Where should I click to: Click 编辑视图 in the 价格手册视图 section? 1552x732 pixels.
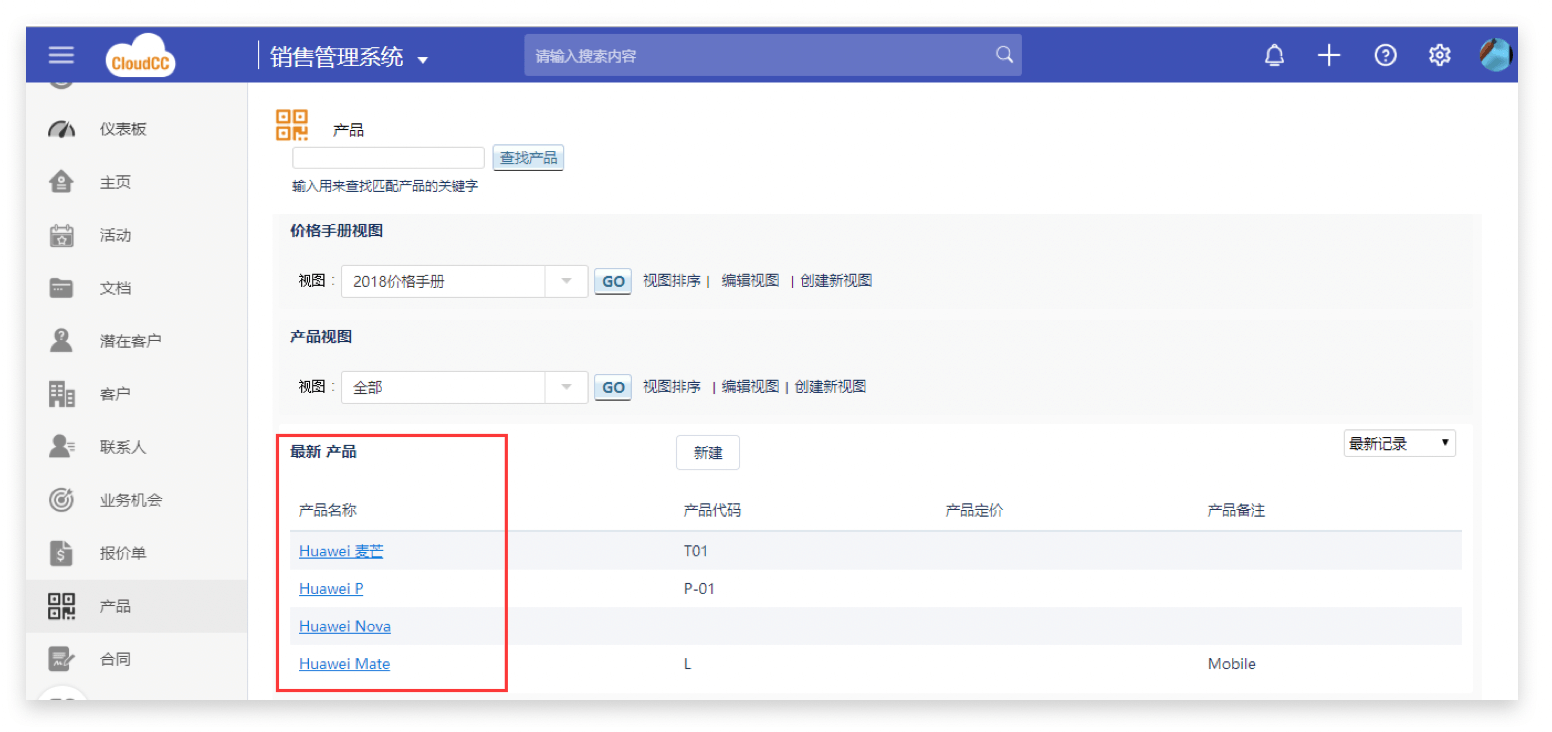[750, 281]
